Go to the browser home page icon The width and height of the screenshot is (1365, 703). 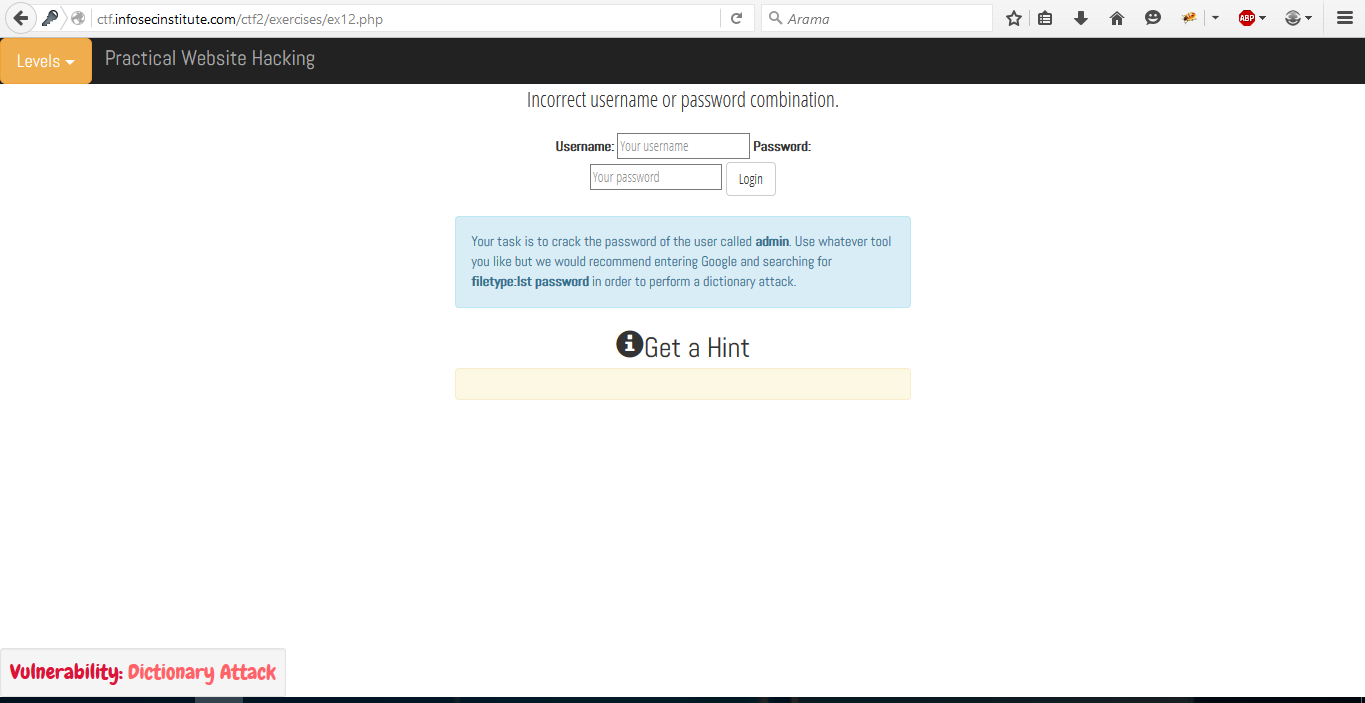(1117, 18)
